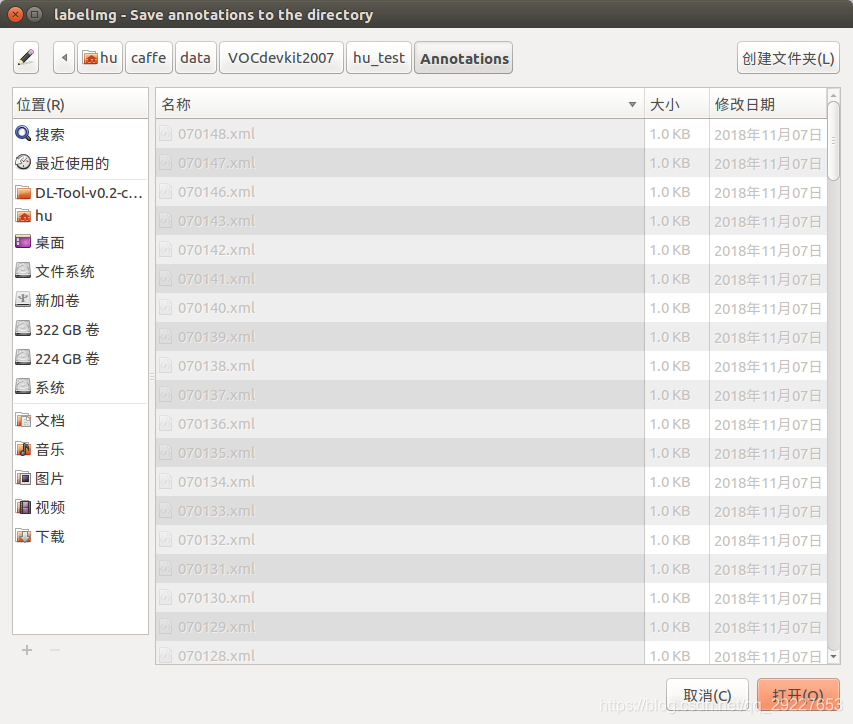This screenshot has height=724, width=853.
Task: Click the Cancel 取消(C) button
Action: [x=707, y=695]
